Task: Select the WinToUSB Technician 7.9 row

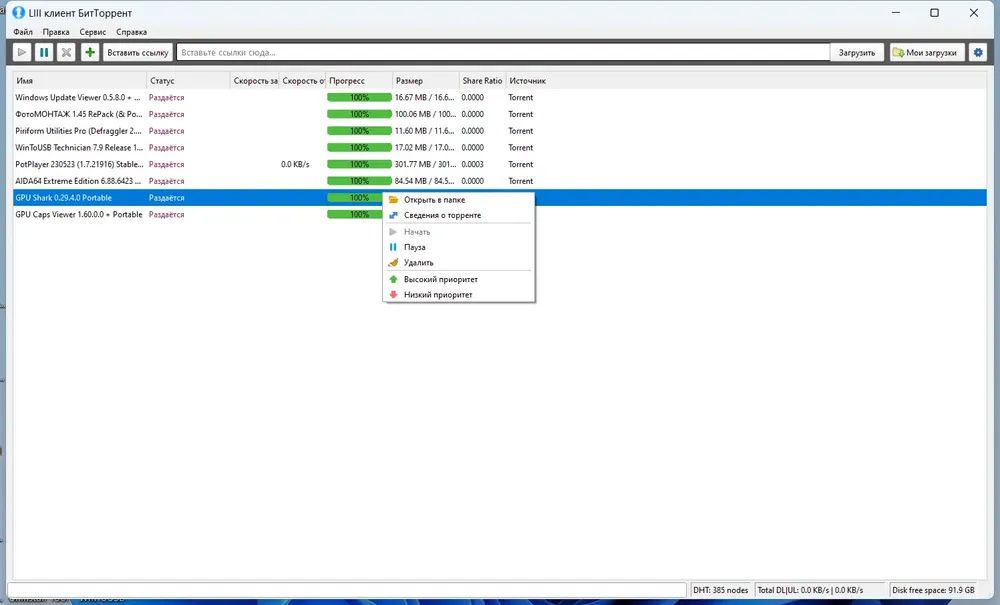Action: pos(500,147)
